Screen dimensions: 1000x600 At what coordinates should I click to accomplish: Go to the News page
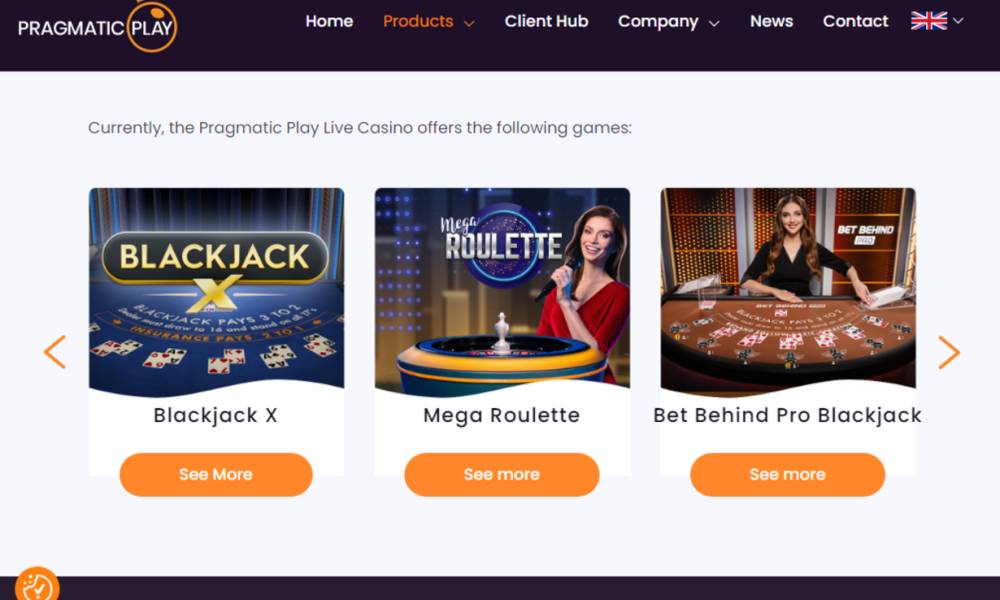point(771,21)
